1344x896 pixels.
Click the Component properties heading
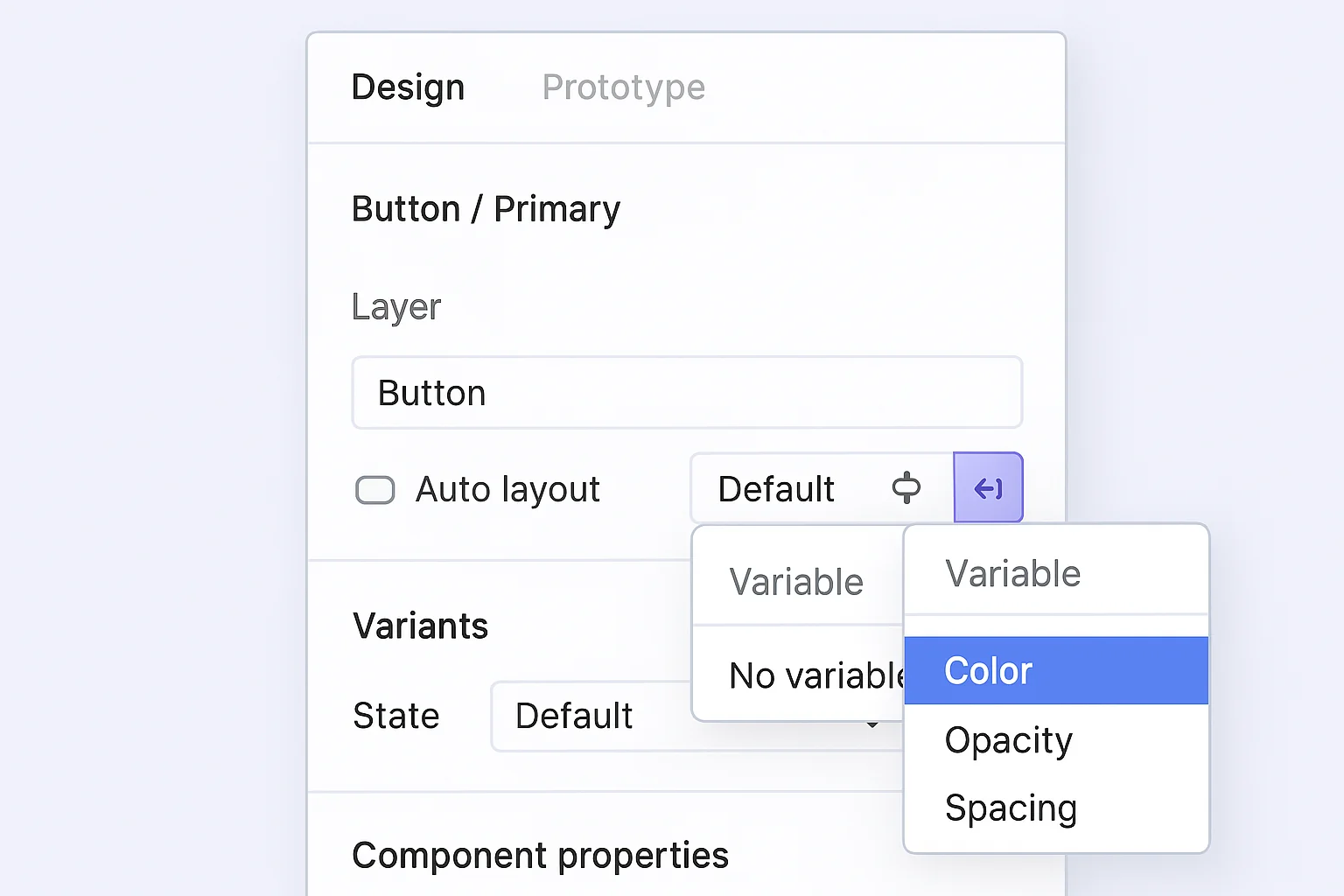click(x=540, y=856)
